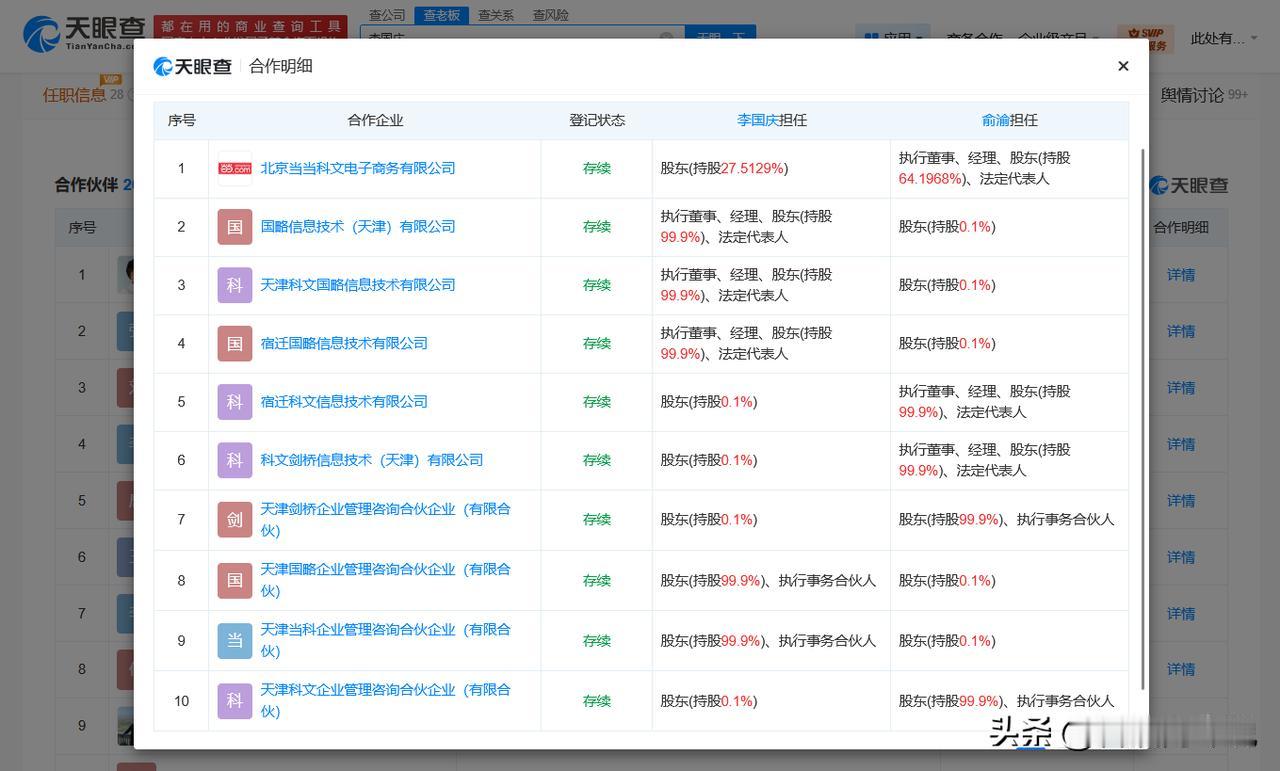Open 详情 for background partner row 2
Image resolution: width=1280 pixels, height=771 pixels.
pos(1181,331)
